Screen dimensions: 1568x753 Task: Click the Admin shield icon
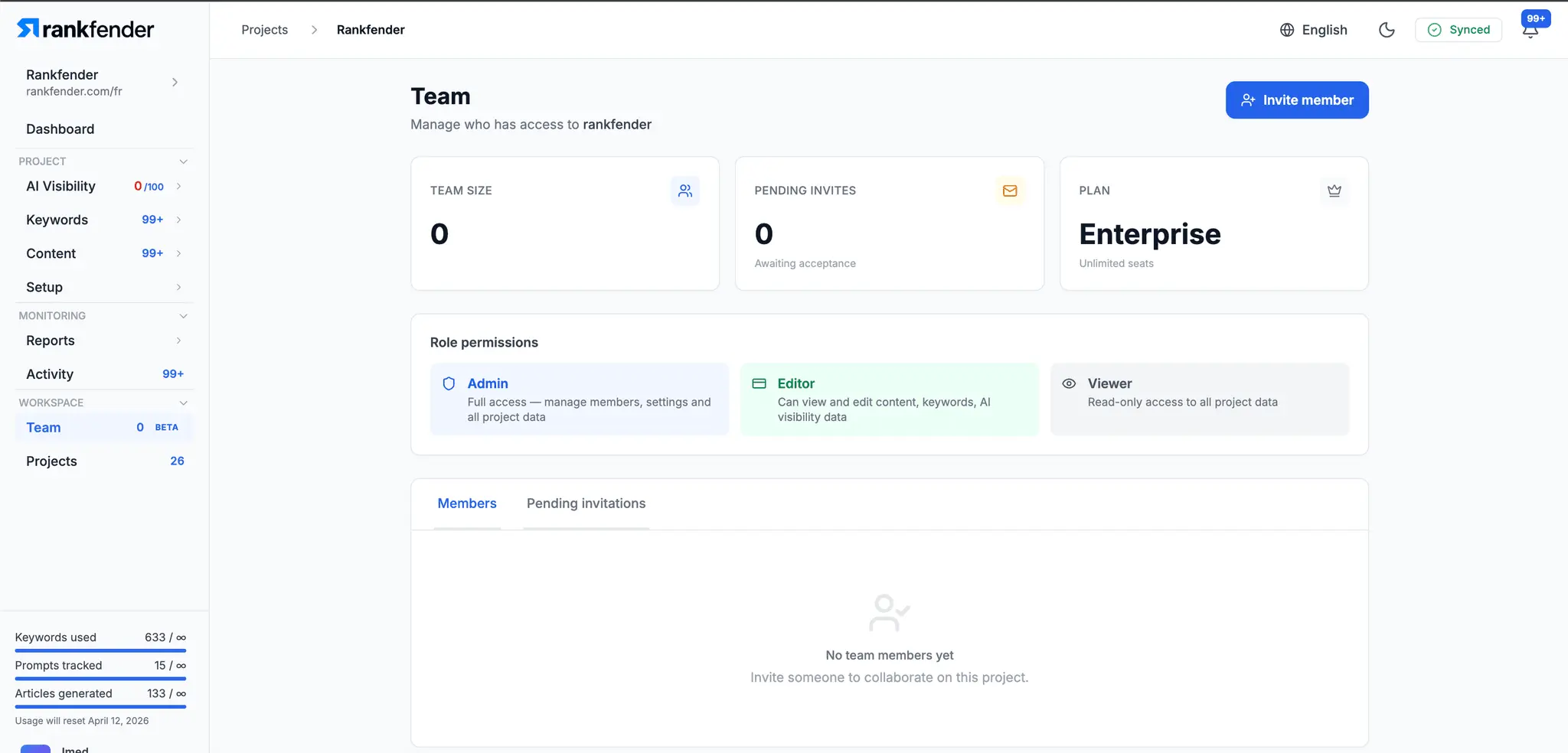pos(449,383)
